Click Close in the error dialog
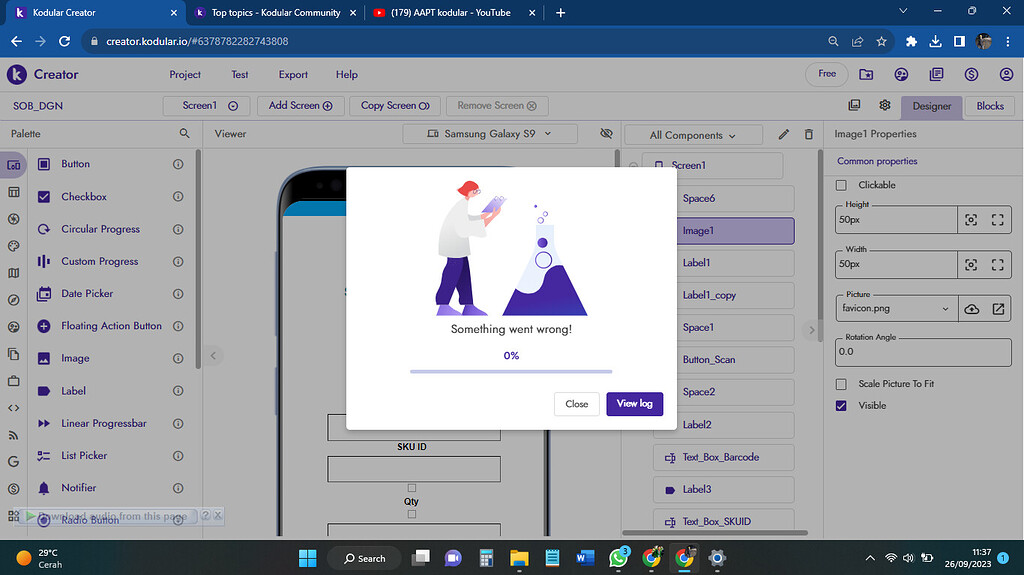Image resolution: width=1024 pixels, height=575 pixels. [x=576, y=404]
